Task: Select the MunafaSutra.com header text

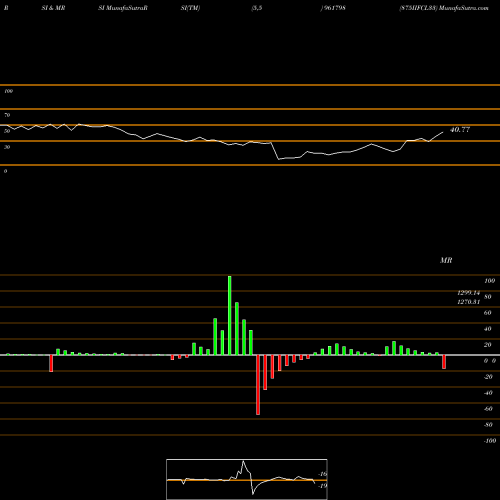Action: click(464, 8)
